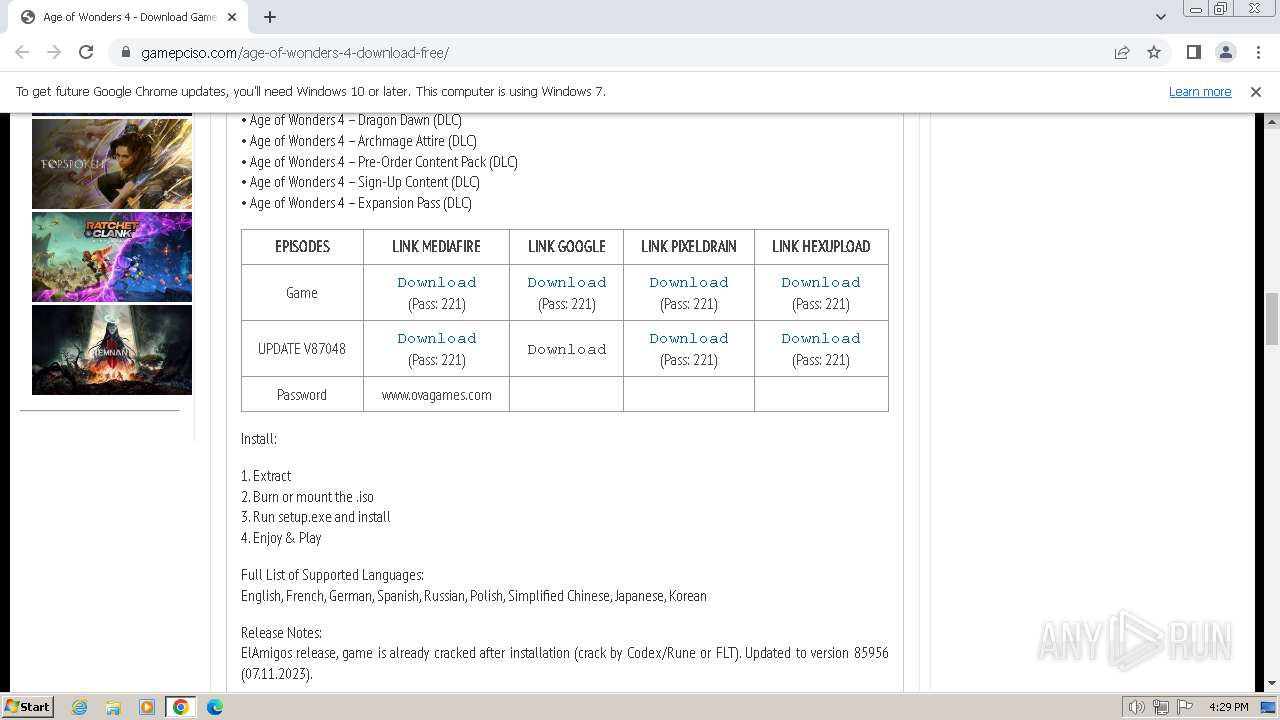The width and height of the screenshot is (1280, 720).
Task: Click Run setup.exe and install step
Action: coord(316,517)
